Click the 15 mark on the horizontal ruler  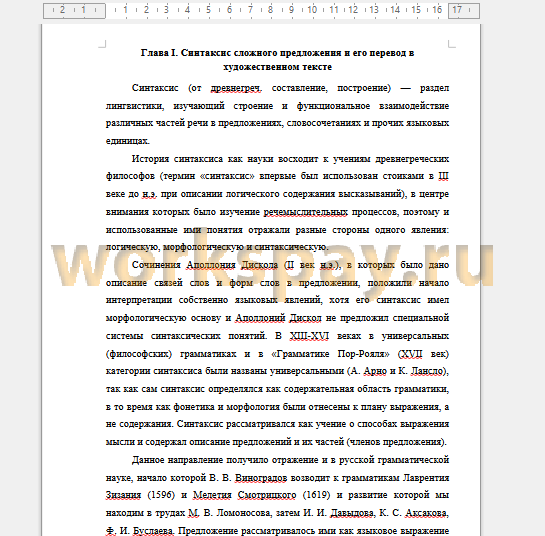pos(416,10)
